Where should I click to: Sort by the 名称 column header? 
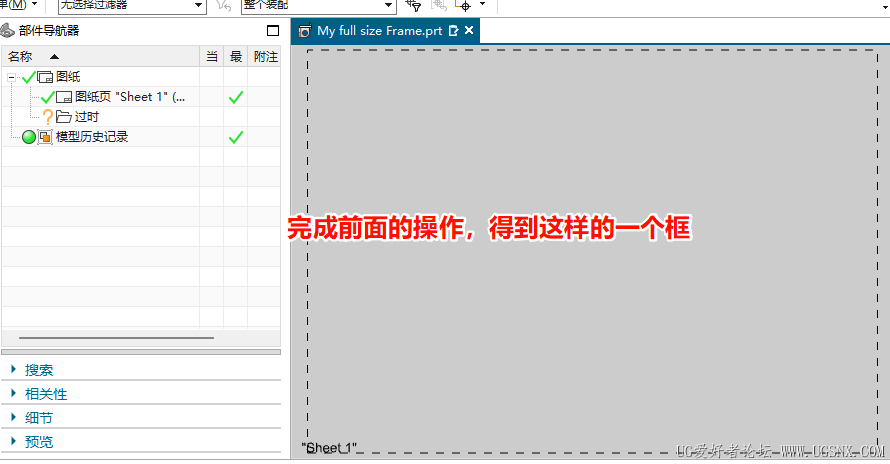(x=100, y=56)
